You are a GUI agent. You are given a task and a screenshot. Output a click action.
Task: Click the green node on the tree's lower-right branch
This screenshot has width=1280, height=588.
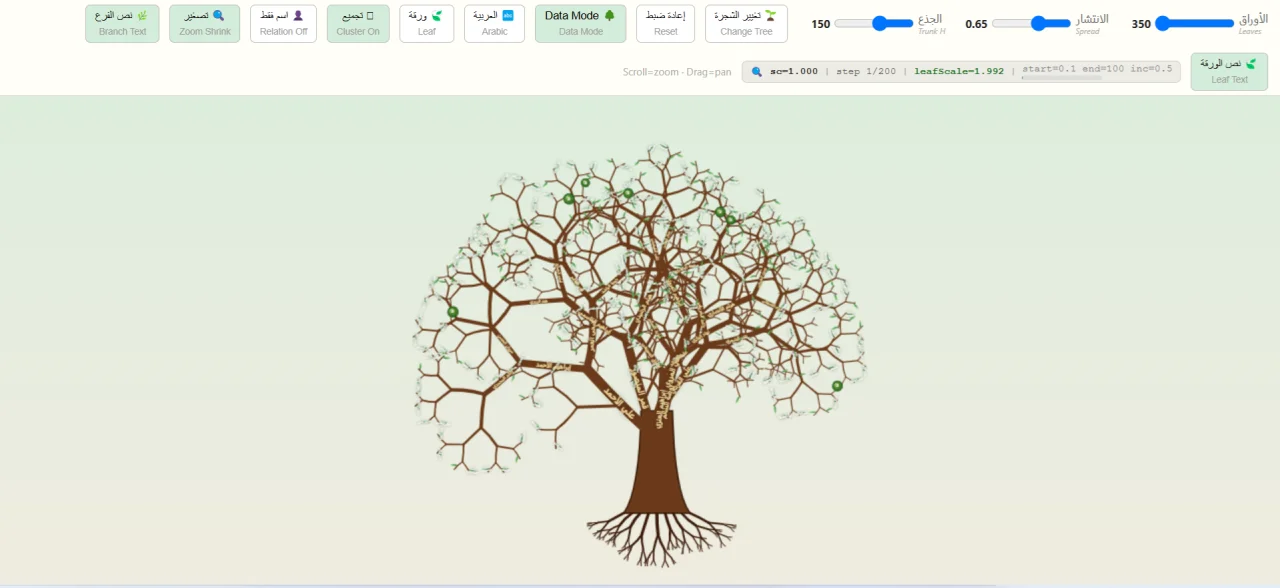(x=837, y=386)
